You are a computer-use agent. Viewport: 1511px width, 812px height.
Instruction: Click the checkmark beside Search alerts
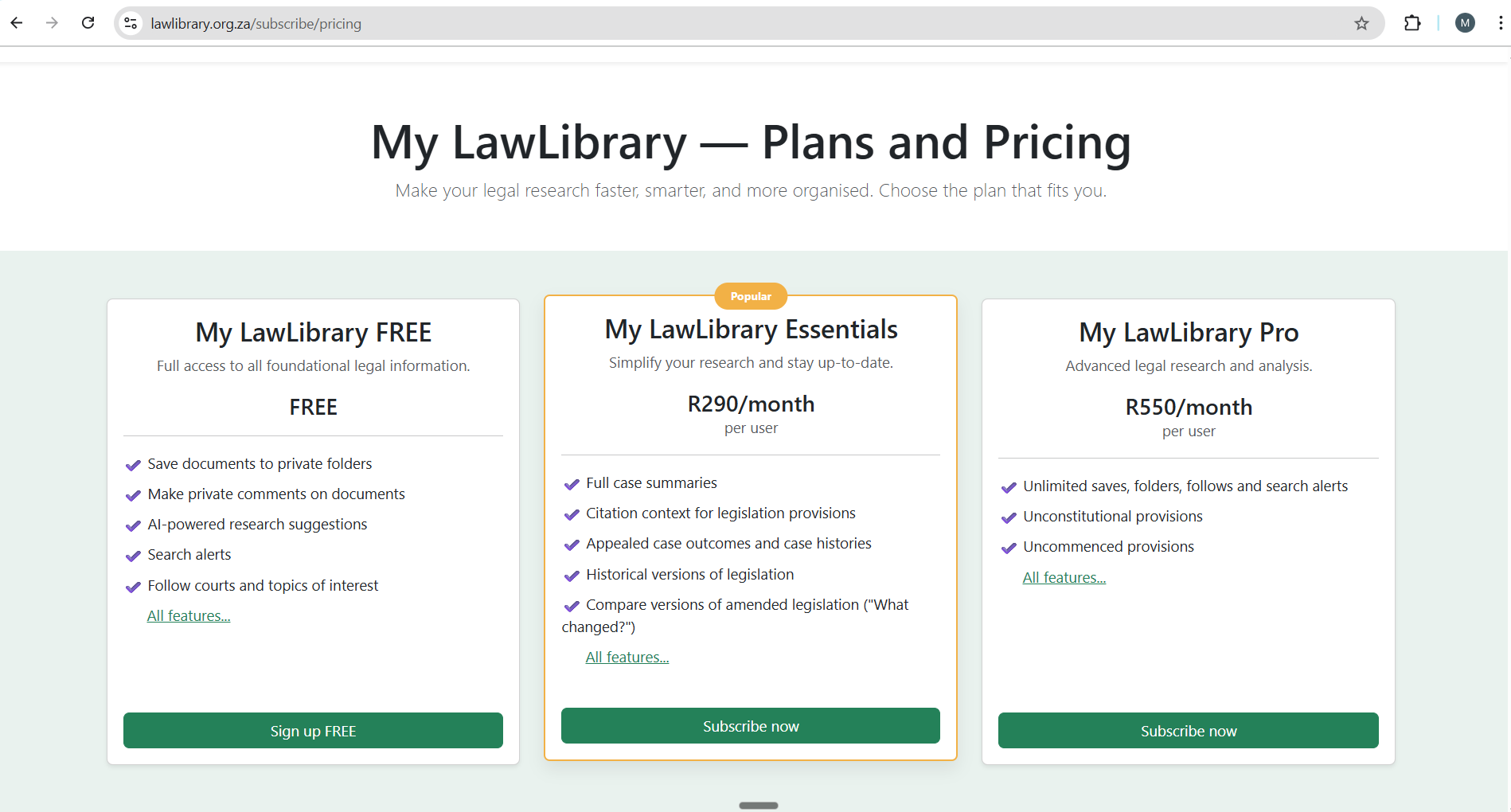133,556
